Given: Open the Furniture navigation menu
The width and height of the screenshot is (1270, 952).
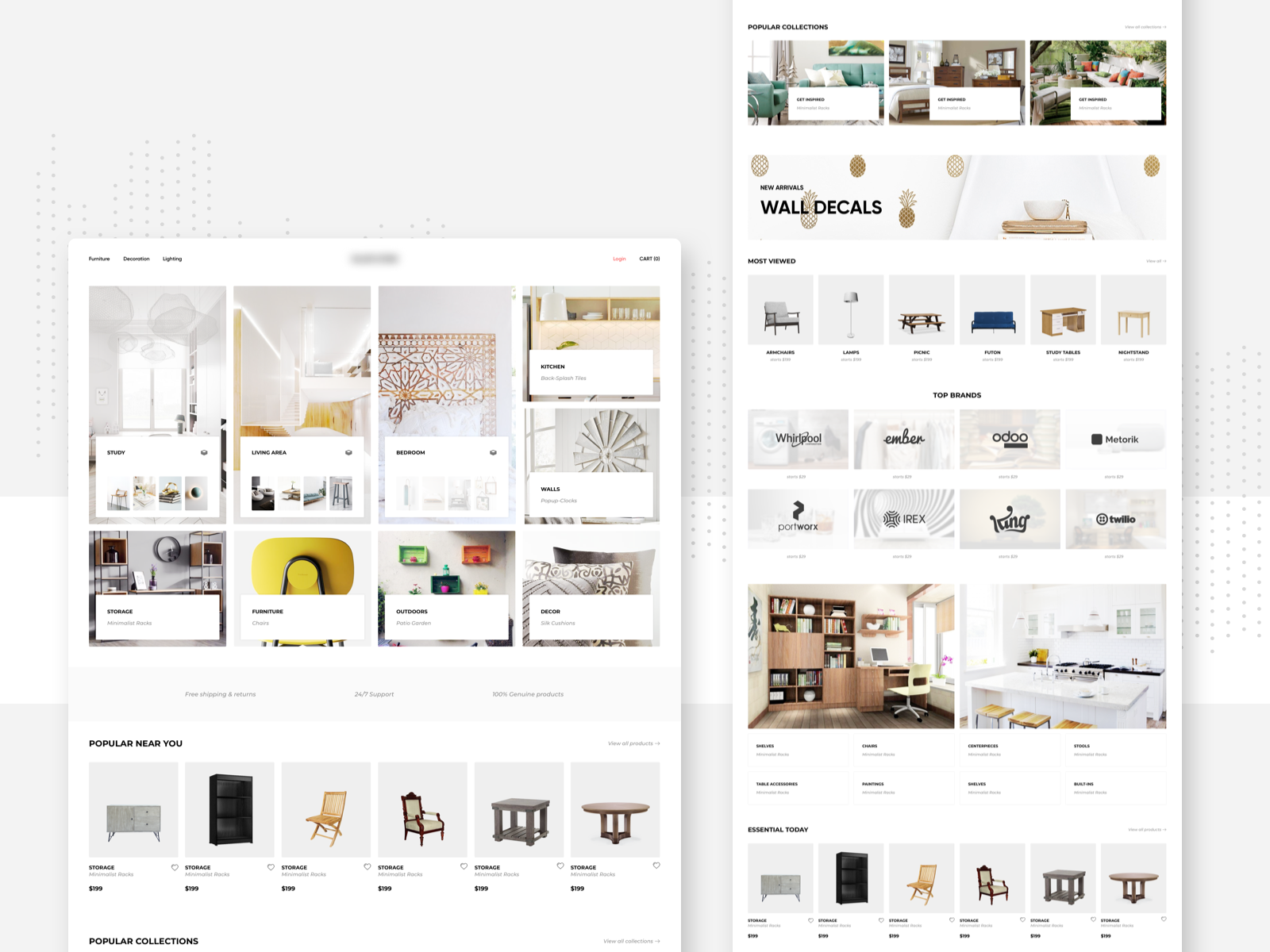Looking at the screenshot, I should [99, 259].
